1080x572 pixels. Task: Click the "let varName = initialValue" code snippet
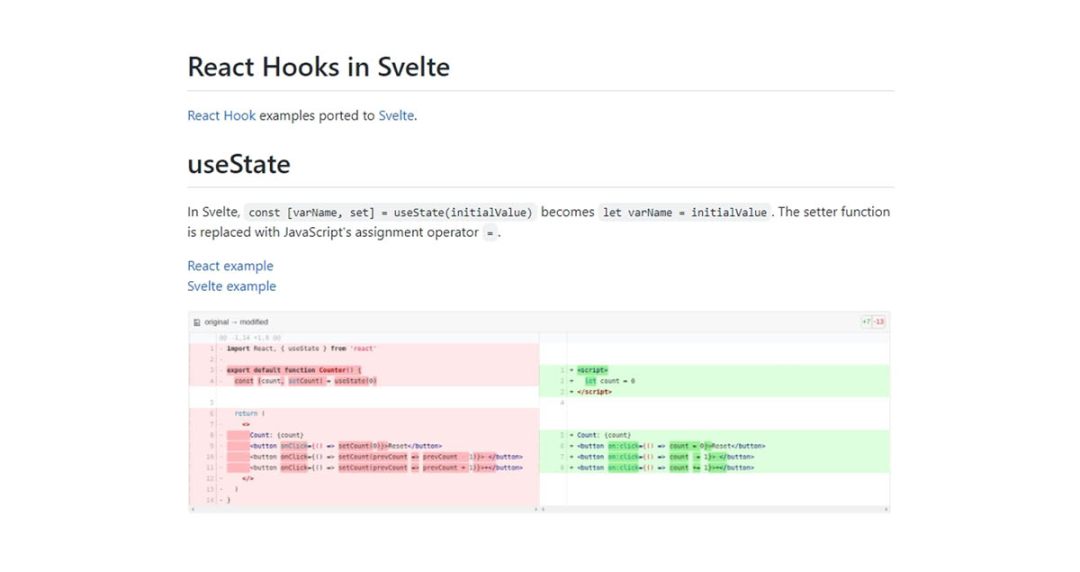pyautogui.click(x=685, y=212)
